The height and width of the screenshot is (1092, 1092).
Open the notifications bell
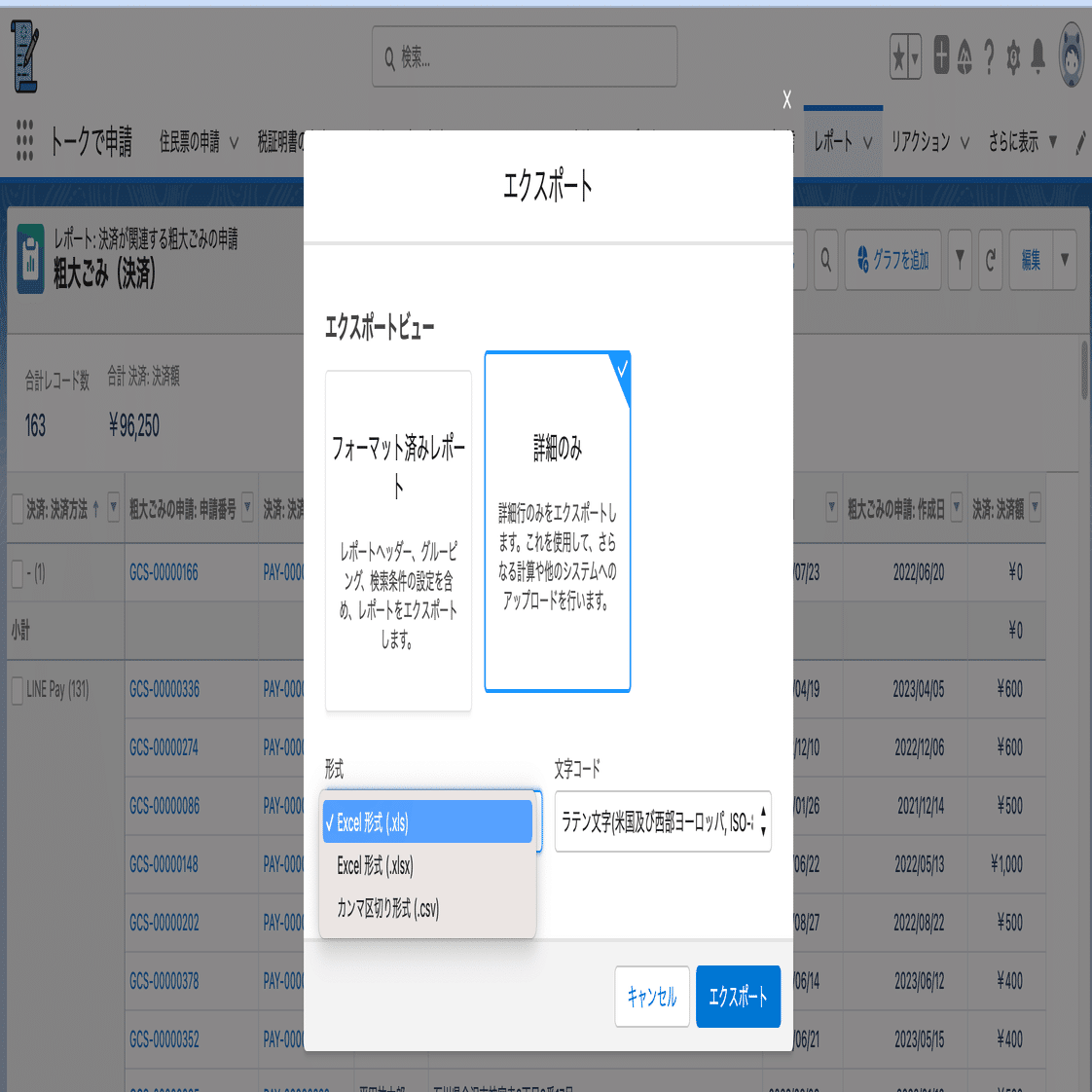pyautogui.click(x=1037, y=55)
